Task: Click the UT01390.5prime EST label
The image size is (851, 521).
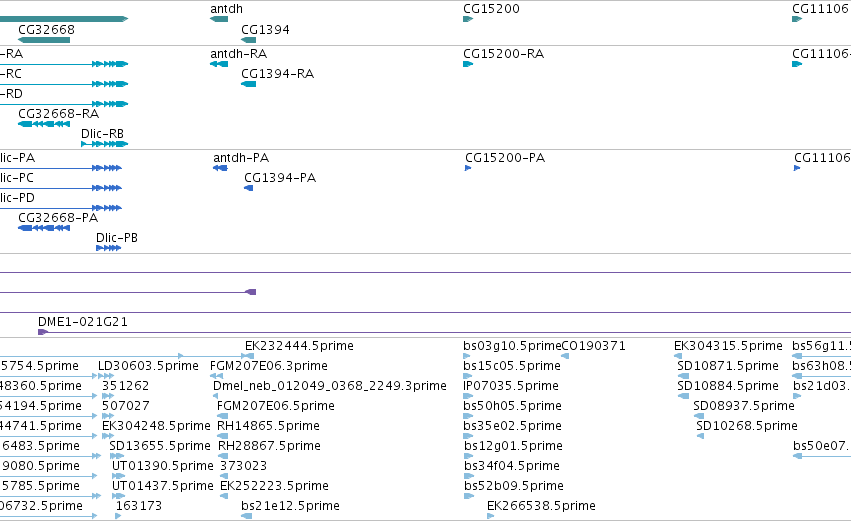Action: click(x=163, y=467)
